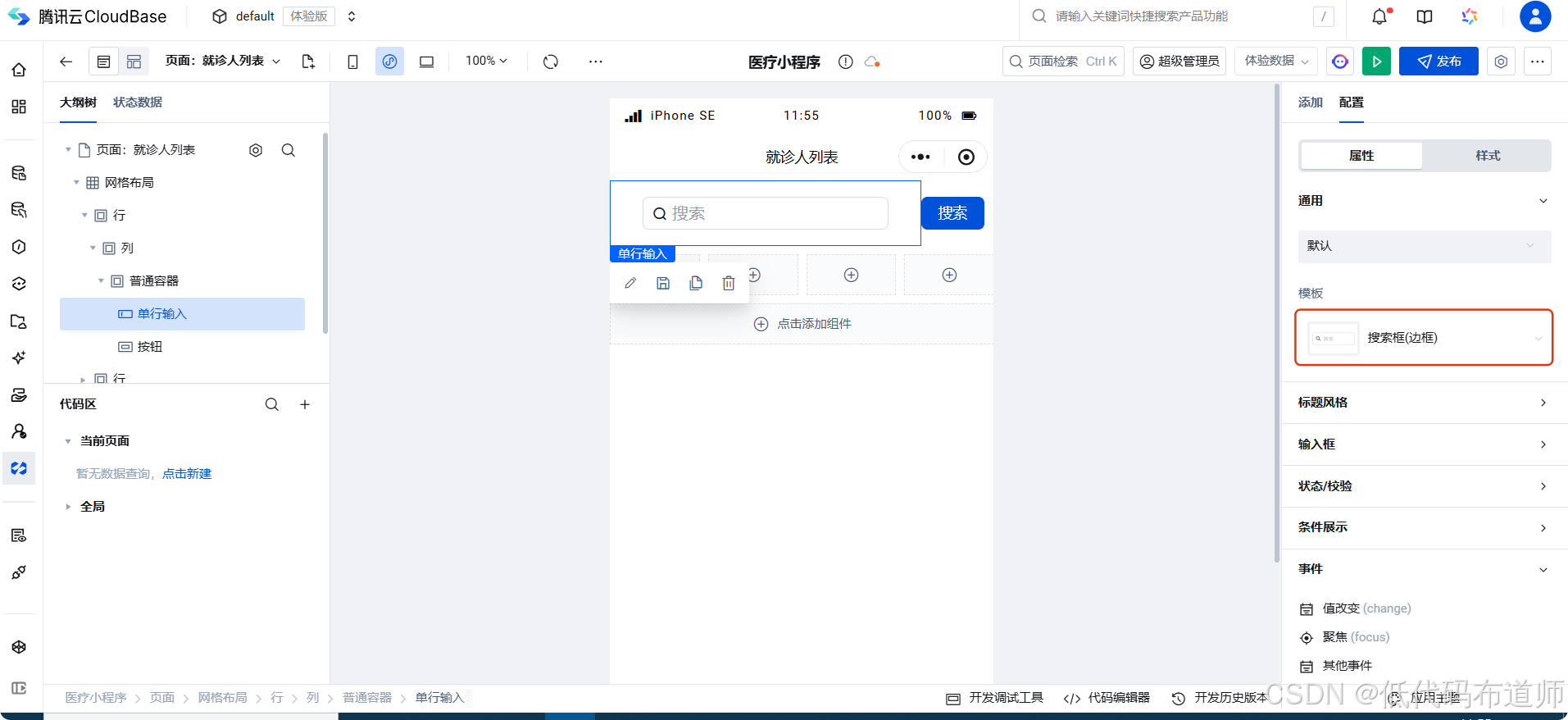Image resolution: width=1568 pixels, height=720 pixels.
Task: Open the 体验数据 dropdown
Action: click(1276, 62)
